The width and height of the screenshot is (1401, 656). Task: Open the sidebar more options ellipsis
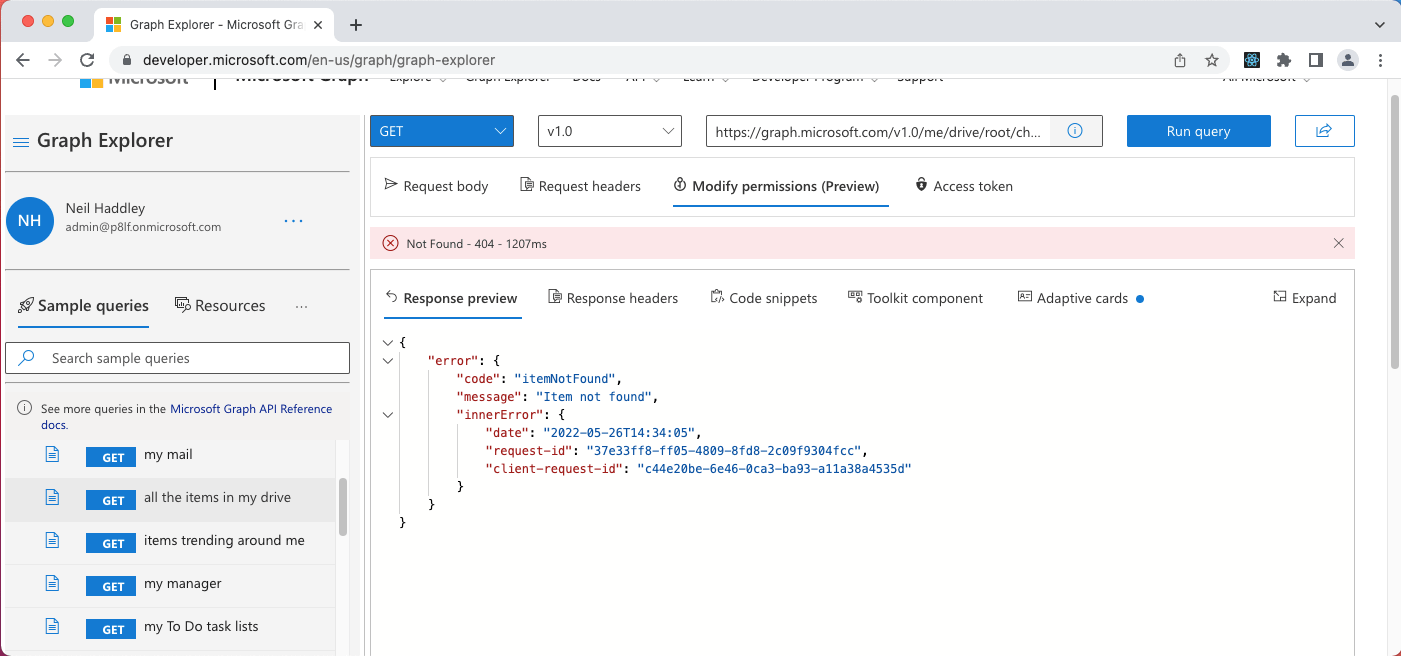tap(302, 307)
